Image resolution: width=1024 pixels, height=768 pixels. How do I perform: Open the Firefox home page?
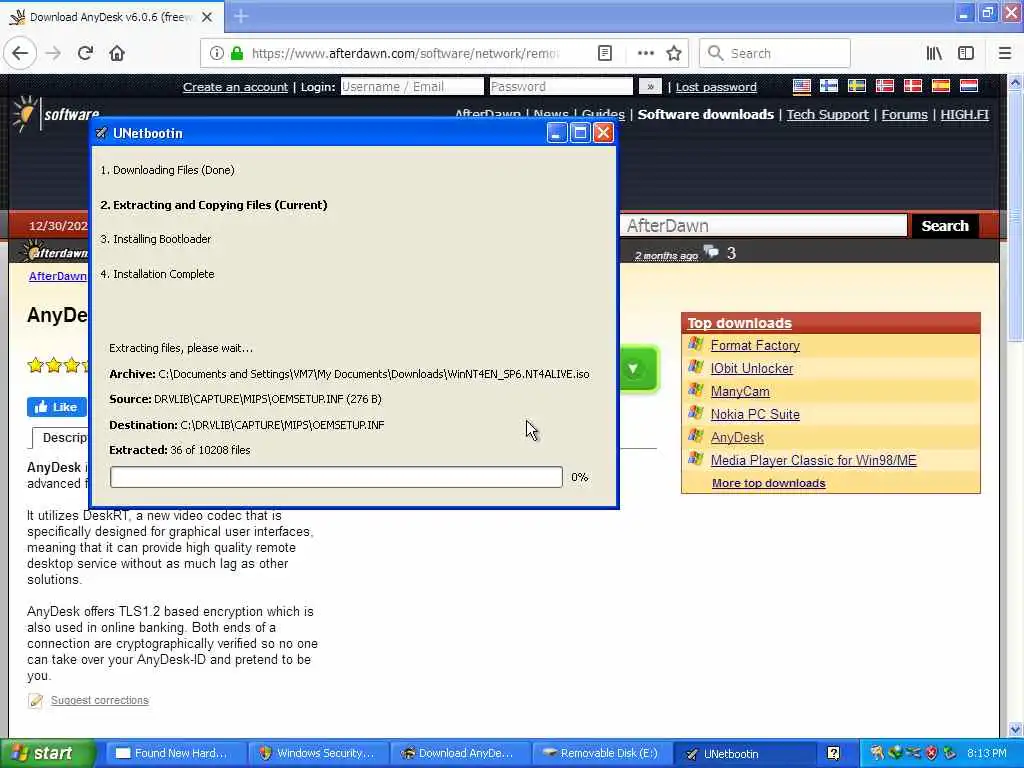tap(117, 53)
